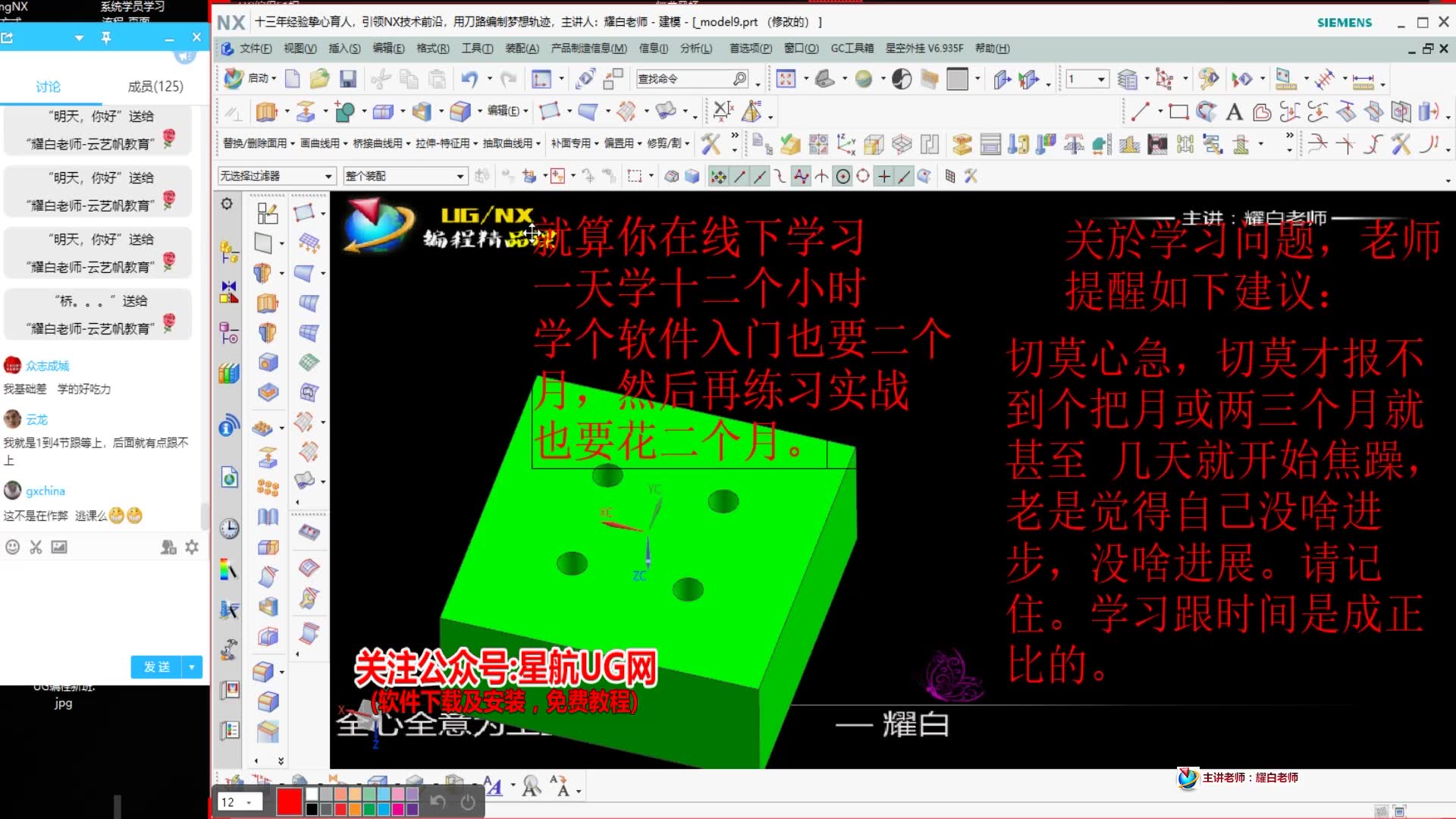Click the power icon on annotation bar
Image resolution: width=1456 pixels, height=819 pixels.
coord(468,802)
